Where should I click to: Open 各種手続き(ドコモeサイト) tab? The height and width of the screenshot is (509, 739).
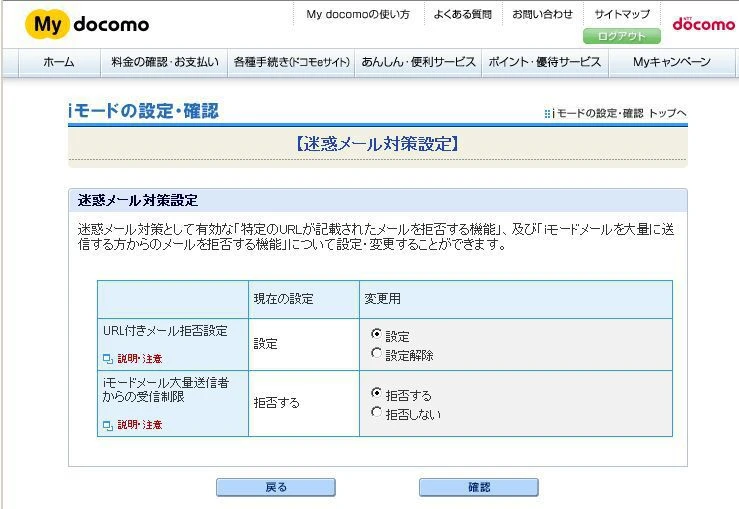point(291,62)
